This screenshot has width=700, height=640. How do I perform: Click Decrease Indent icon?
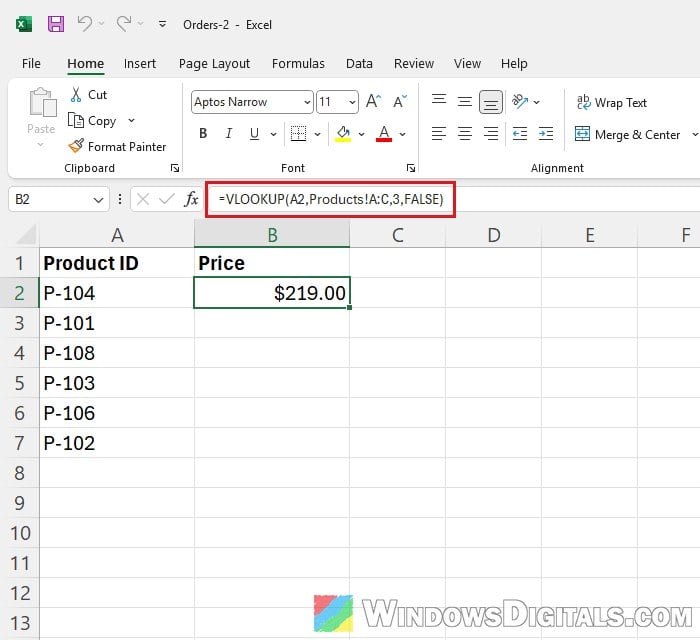pyautogui.click(x=520, y=133)
